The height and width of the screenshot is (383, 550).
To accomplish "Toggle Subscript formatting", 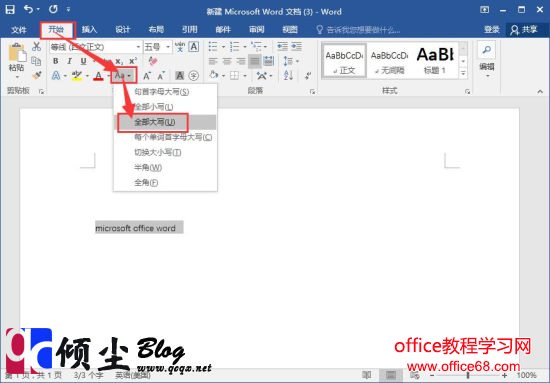I will pyautogui.click(x=119, y=61).
